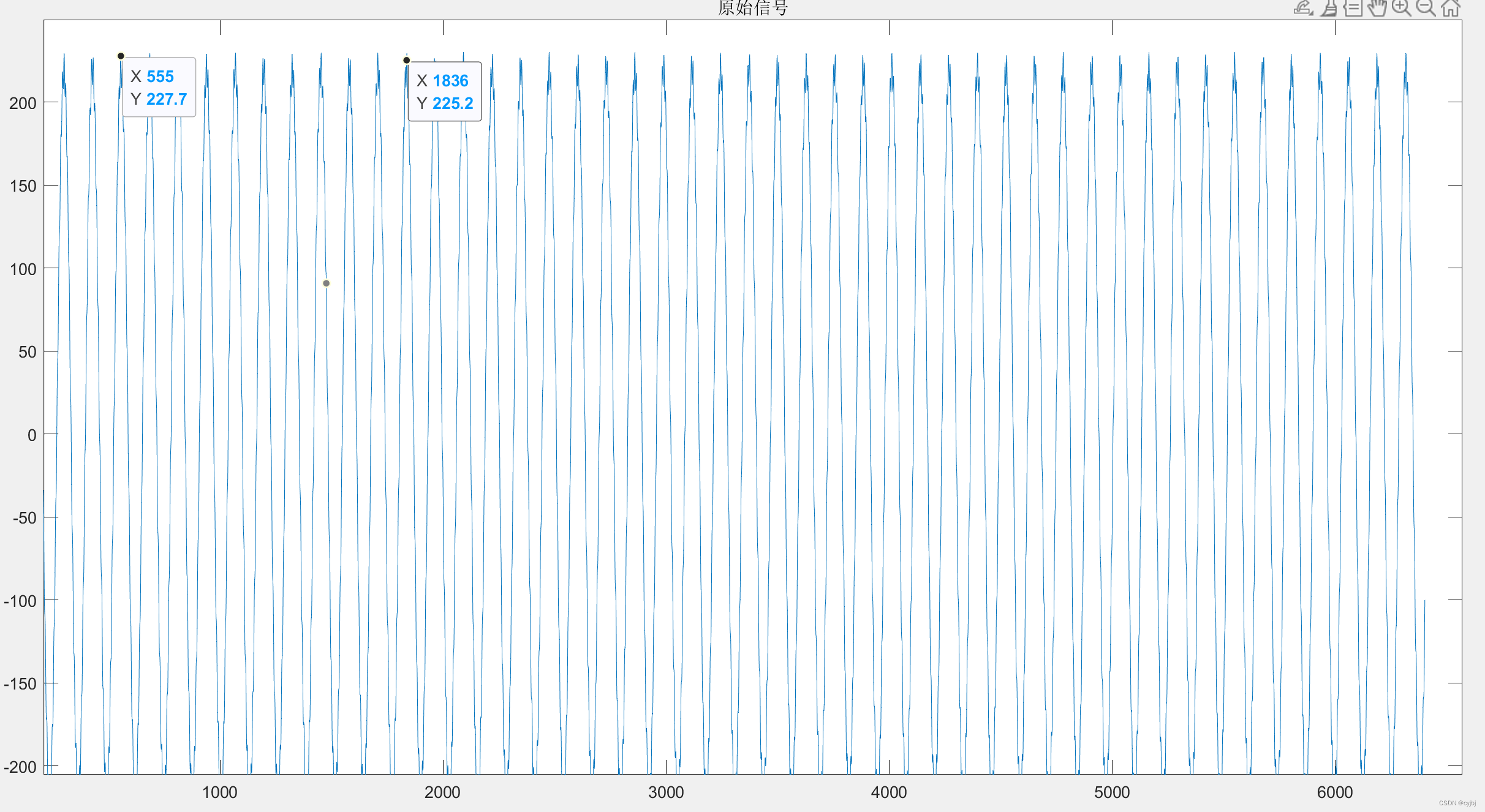The width and height of the screenshot is (1485, 812).
Task: Click the y-axis tick label 0
Action: click(32, 435)
